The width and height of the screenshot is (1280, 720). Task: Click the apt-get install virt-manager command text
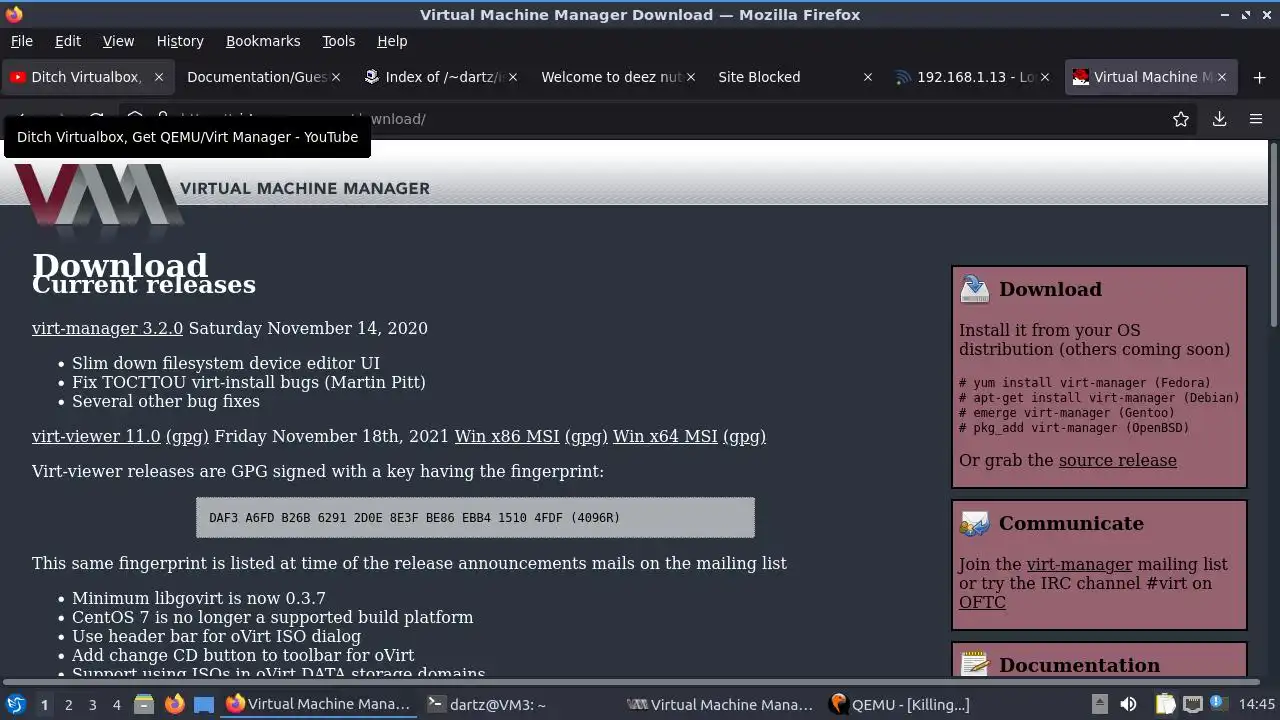click(x=1099, y=397)
